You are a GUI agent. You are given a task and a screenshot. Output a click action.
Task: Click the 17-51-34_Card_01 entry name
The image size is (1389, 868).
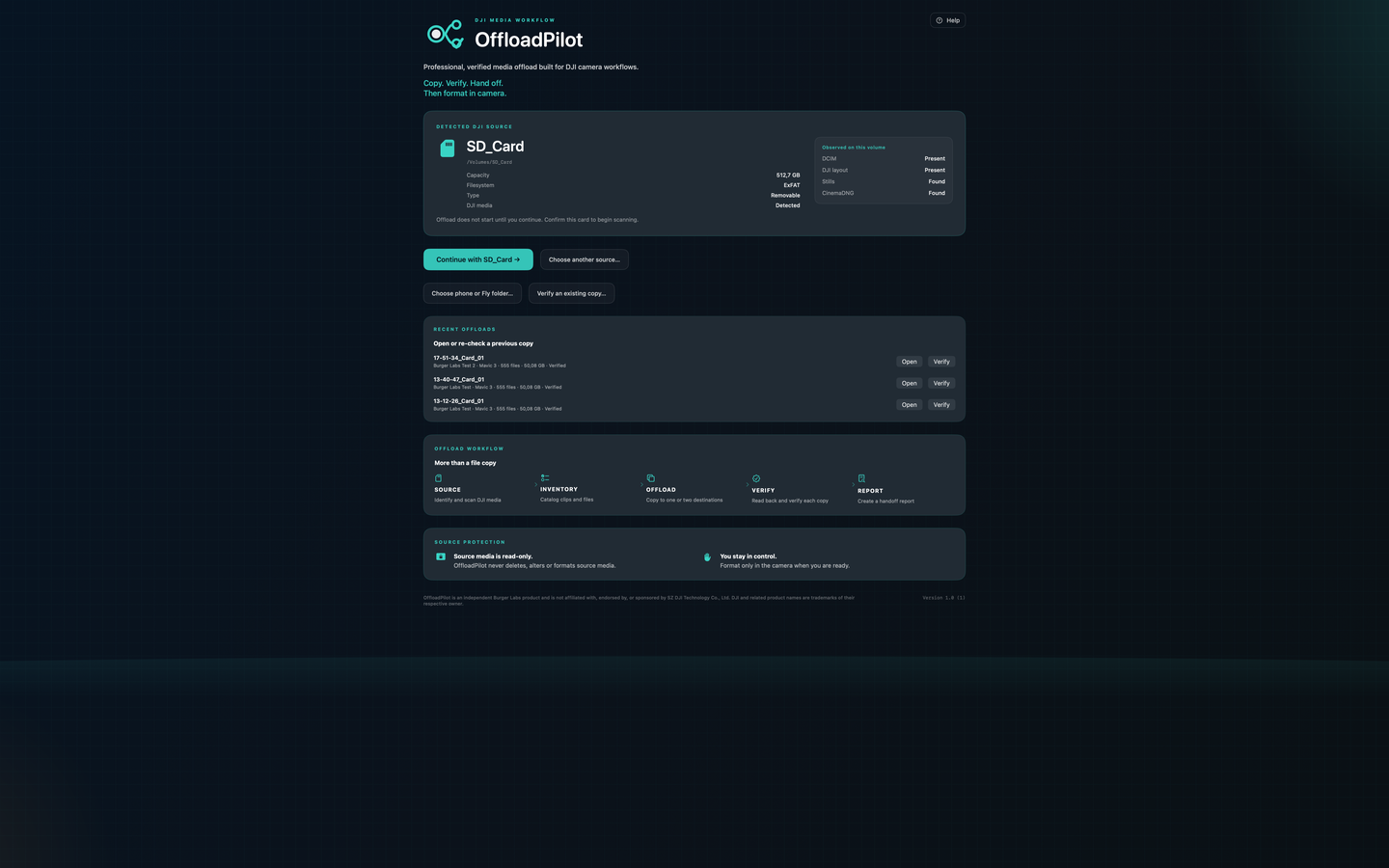(459, 358)
